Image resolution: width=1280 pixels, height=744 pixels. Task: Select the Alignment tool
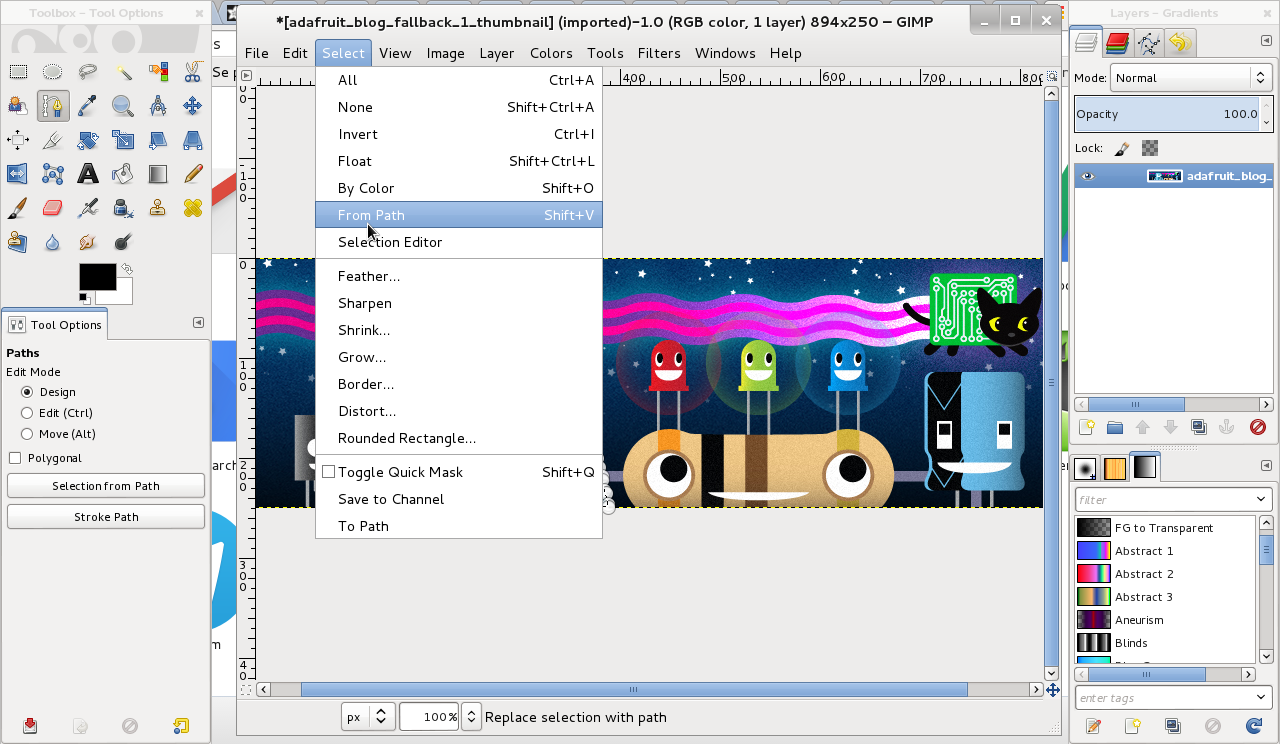click(x=18, y=140)
